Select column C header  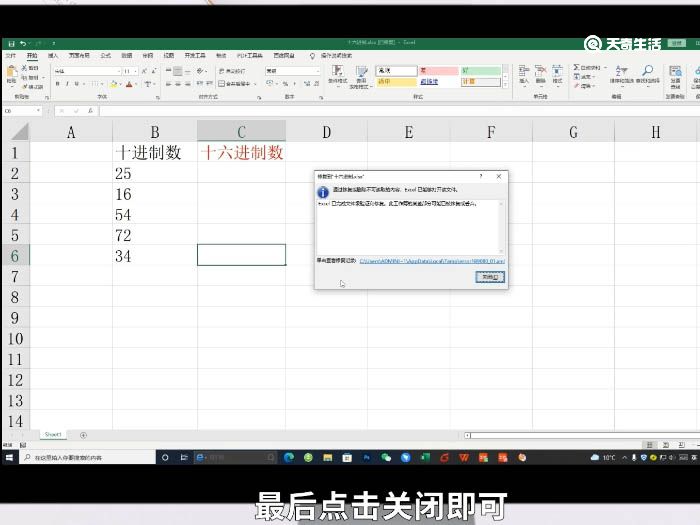click(x=241, y=132)
